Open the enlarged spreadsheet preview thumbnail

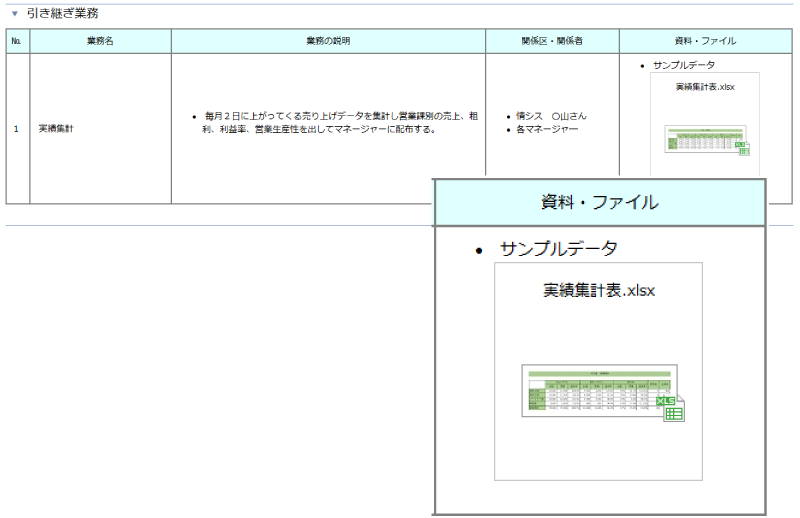(x=599, y=391)
